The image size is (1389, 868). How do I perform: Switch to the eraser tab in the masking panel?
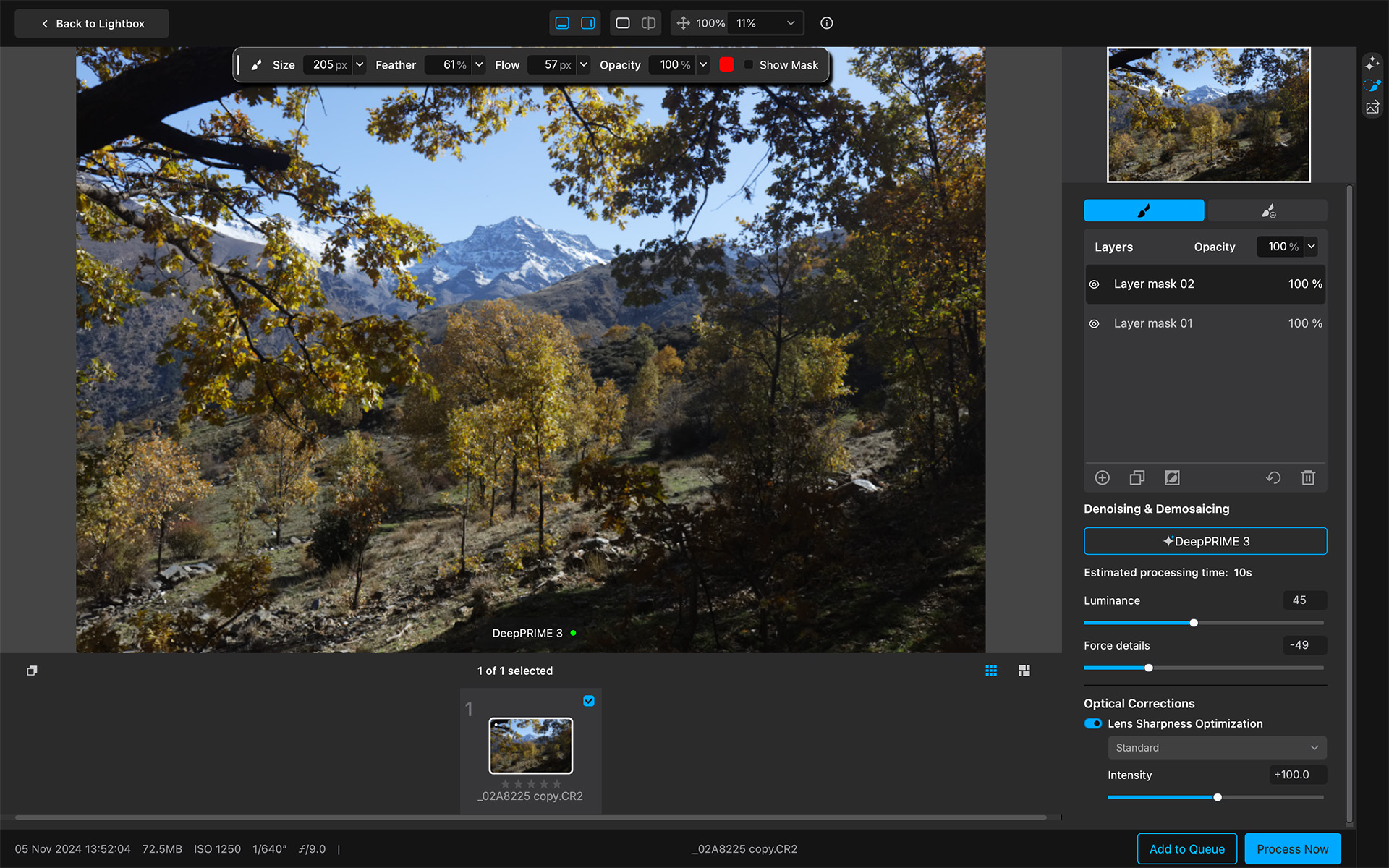pos(1267,210)
